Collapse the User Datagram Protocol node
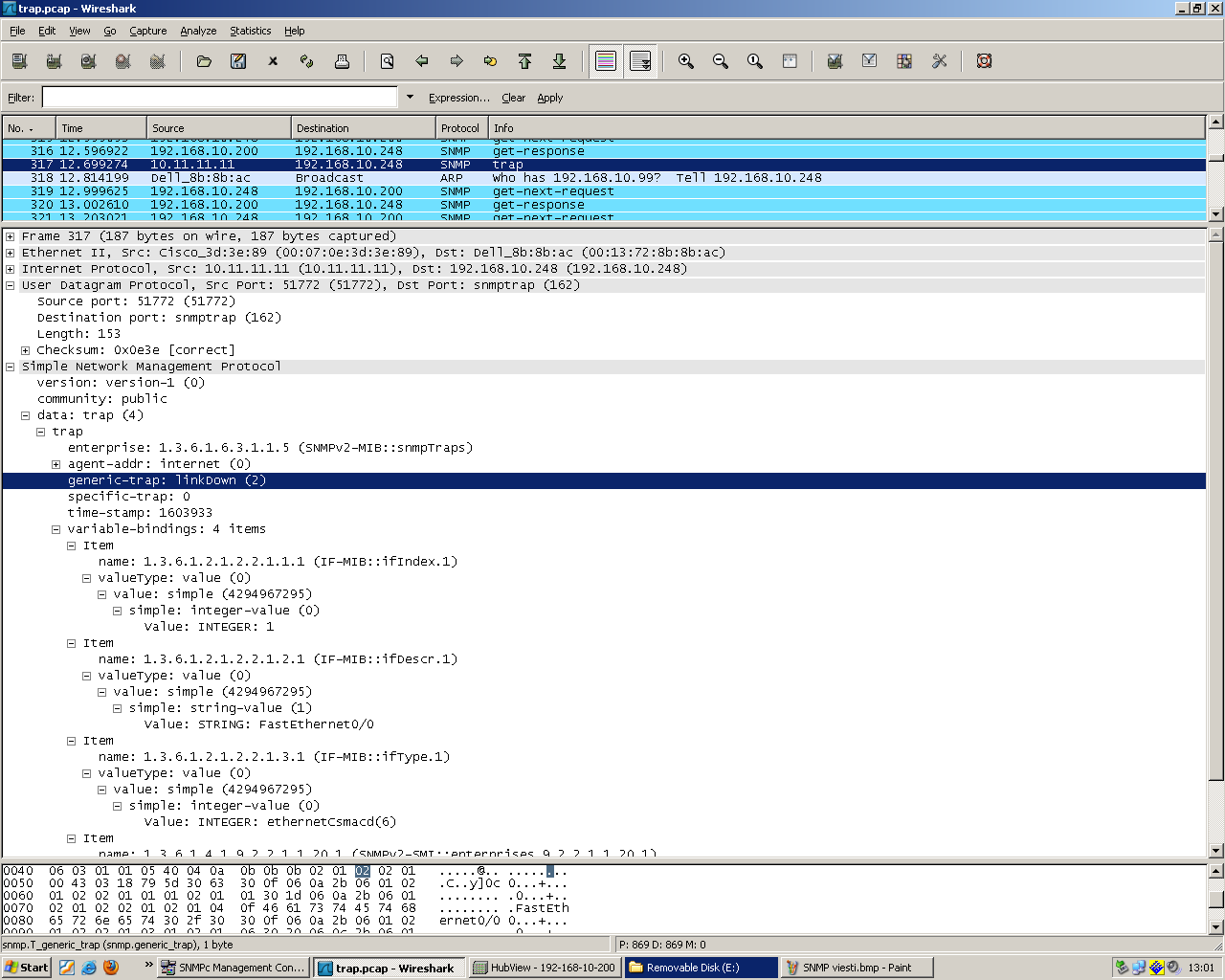Viewport: 1225px width, 980px height. pos(11,285)
